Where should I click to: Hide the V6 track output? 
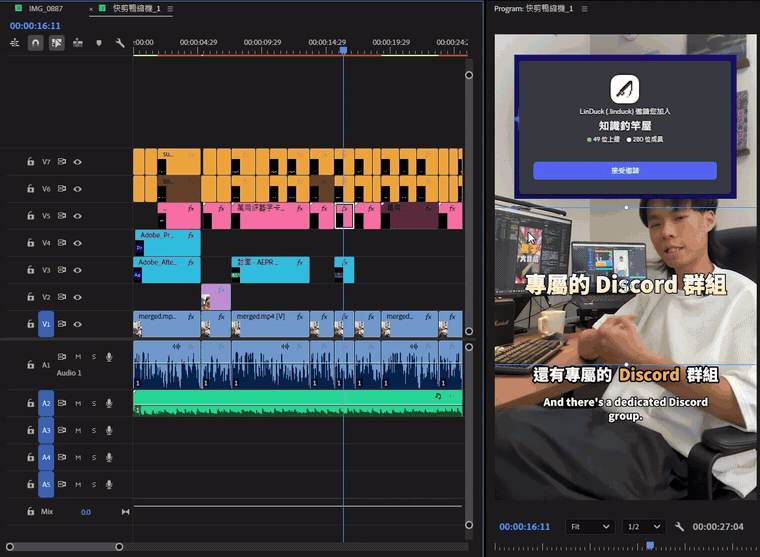[78, 189]
